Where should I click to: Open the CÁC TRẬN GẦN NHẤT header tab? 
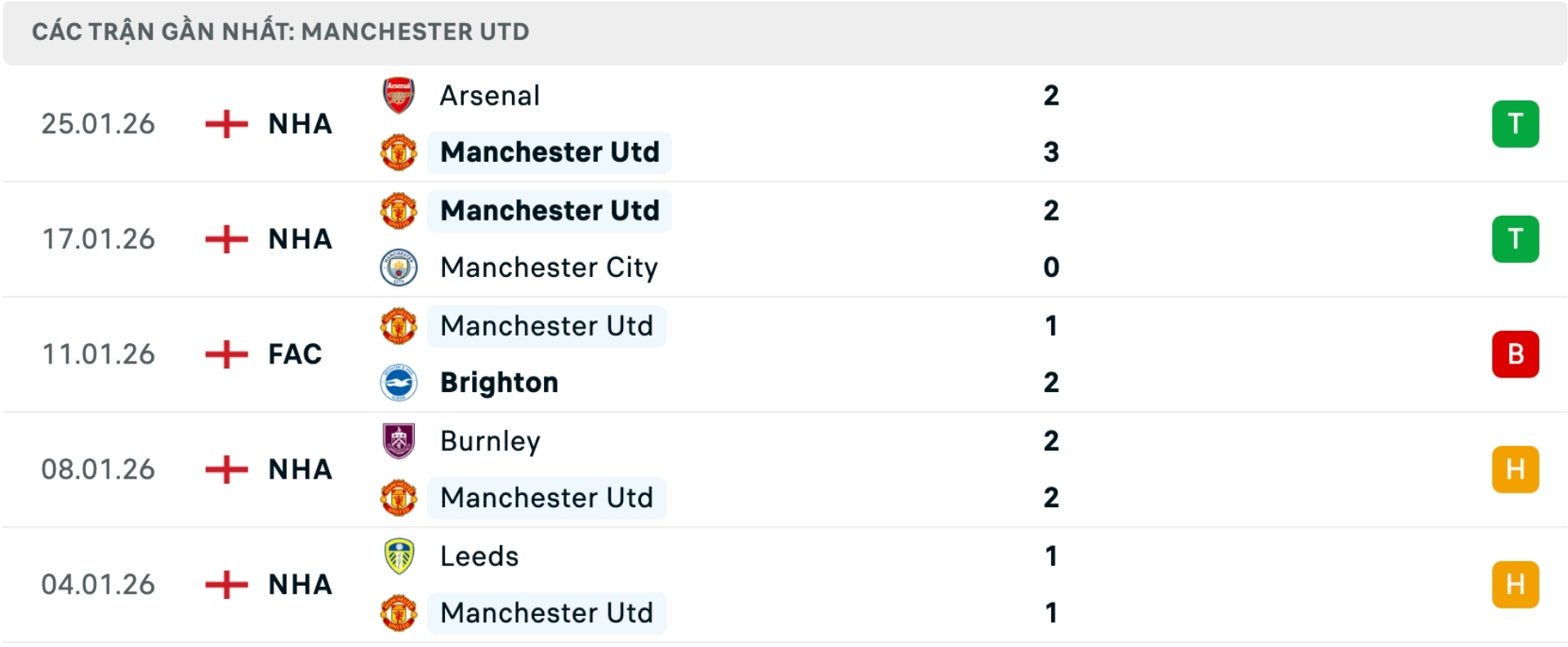[x=280, y=32]
